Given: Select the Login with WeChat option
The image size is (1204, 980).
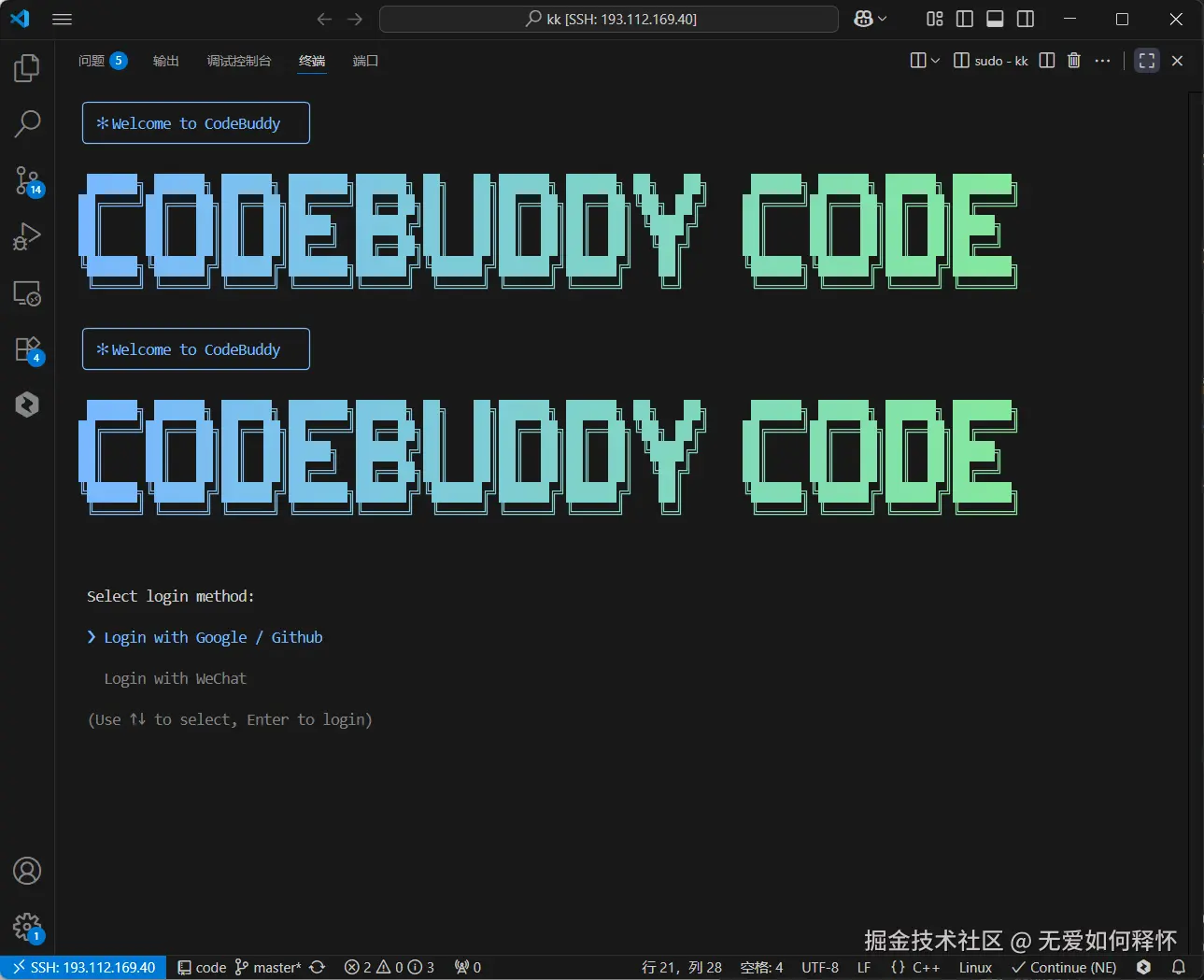Looking at the screenshot, I should (175, 678).
